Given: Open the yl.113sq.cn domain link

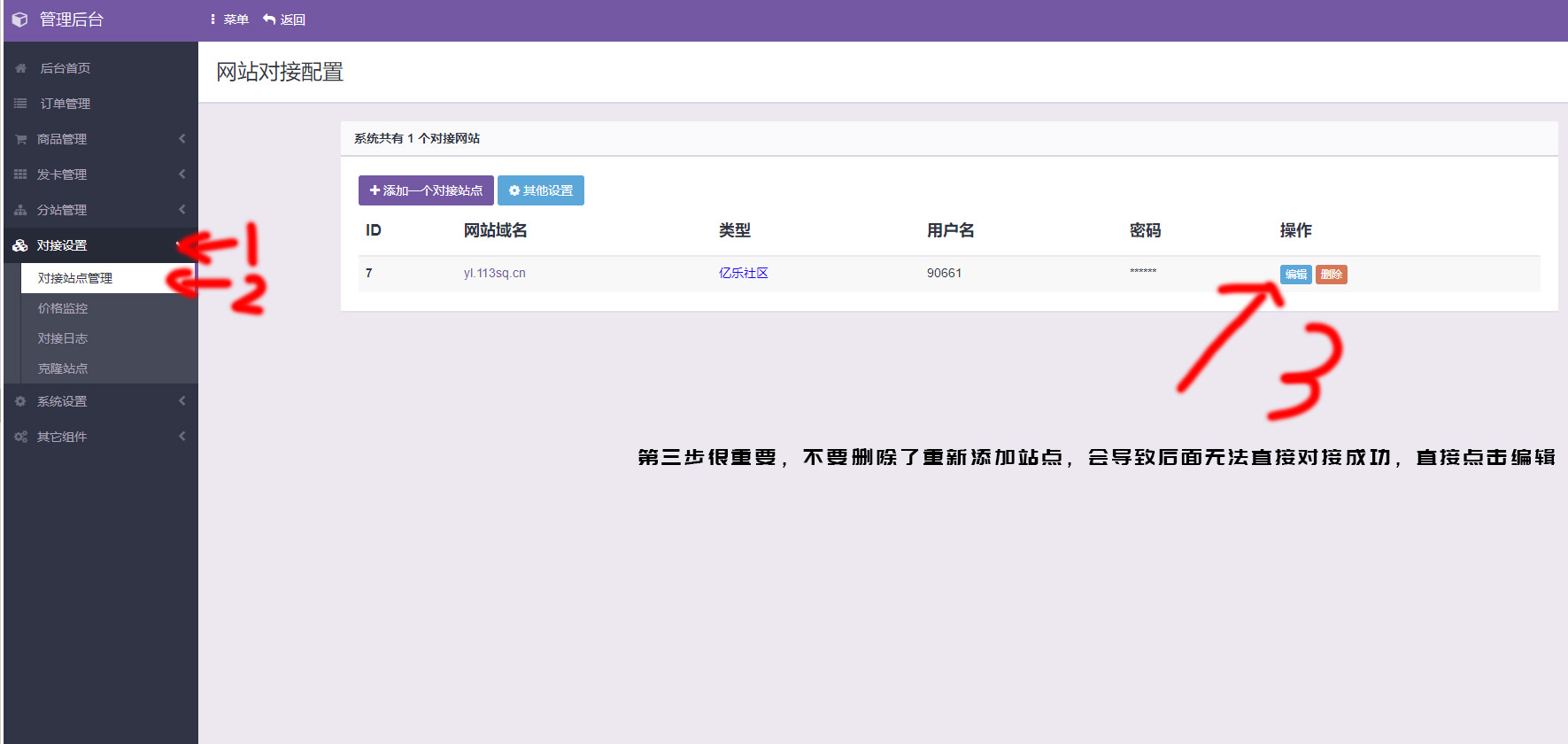Looking at the screenshot, I should [494, 273].
